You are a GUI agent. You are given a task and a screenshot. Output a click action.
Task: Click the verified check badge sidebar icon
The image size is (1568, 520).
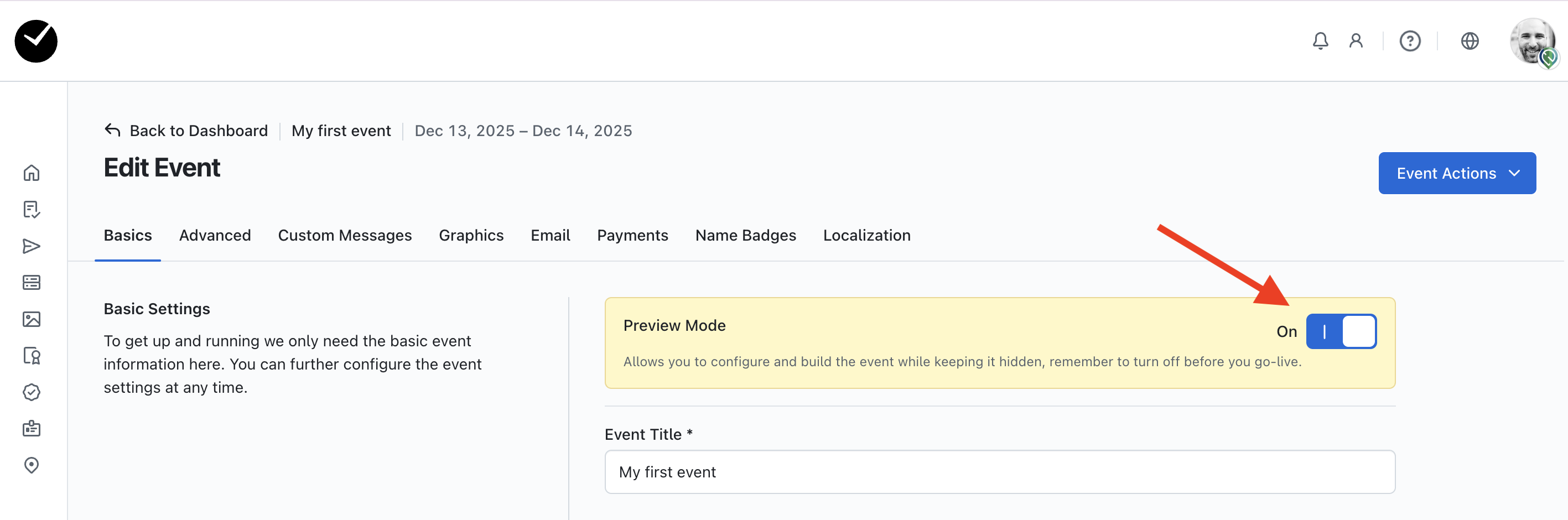point(32,392)
